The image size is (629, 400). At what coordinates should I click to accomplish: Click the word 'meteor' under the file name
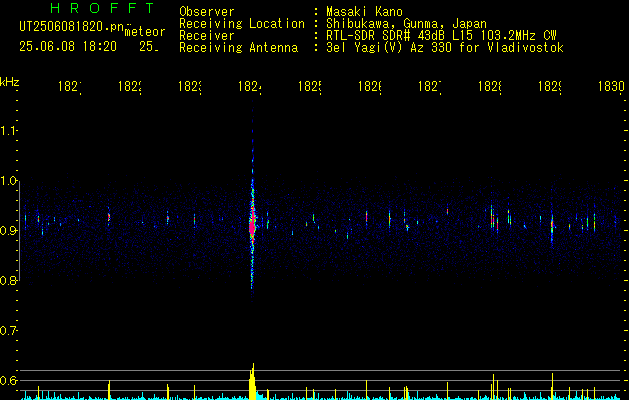[145, 32]
